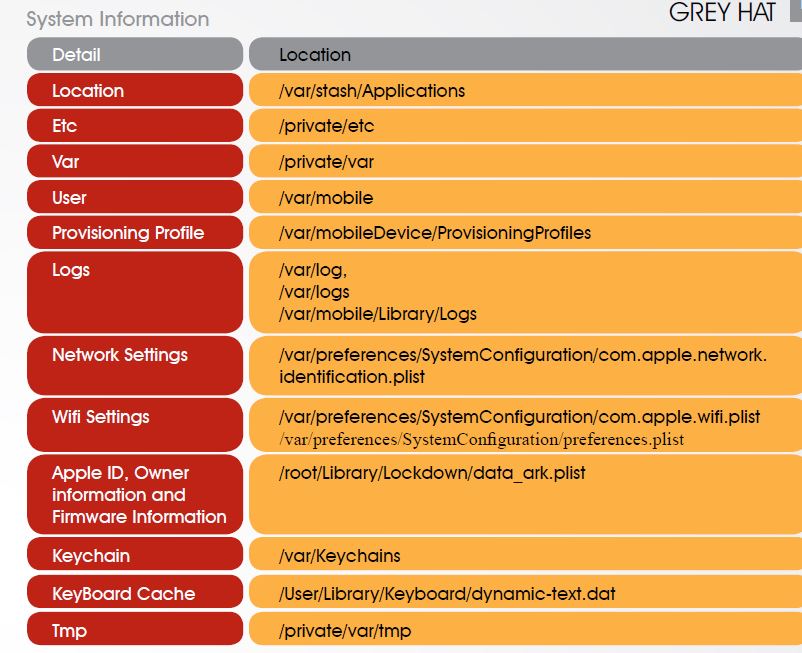802x653 pixels.
Task: Select '/root/Library/Lockdown/data_ark.plist' path
Action: point(432,473)
